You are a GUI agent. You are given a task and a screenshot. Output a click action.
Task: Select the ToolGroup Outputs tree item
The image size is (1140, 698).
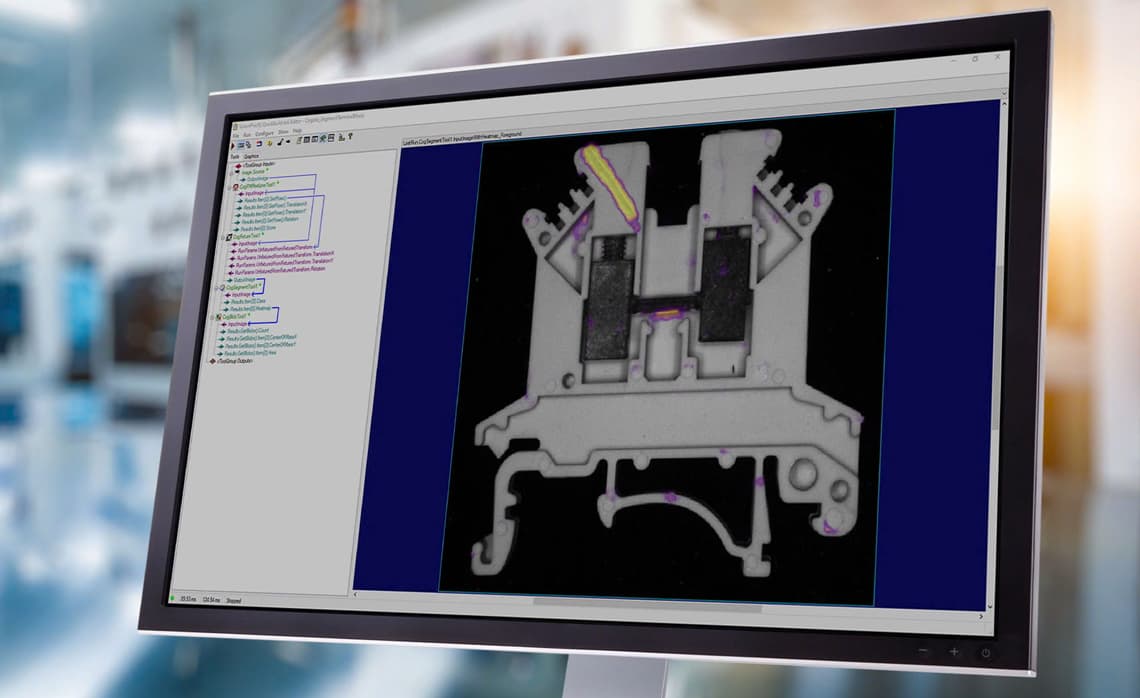pyautogui.click(x=233, y=361)
